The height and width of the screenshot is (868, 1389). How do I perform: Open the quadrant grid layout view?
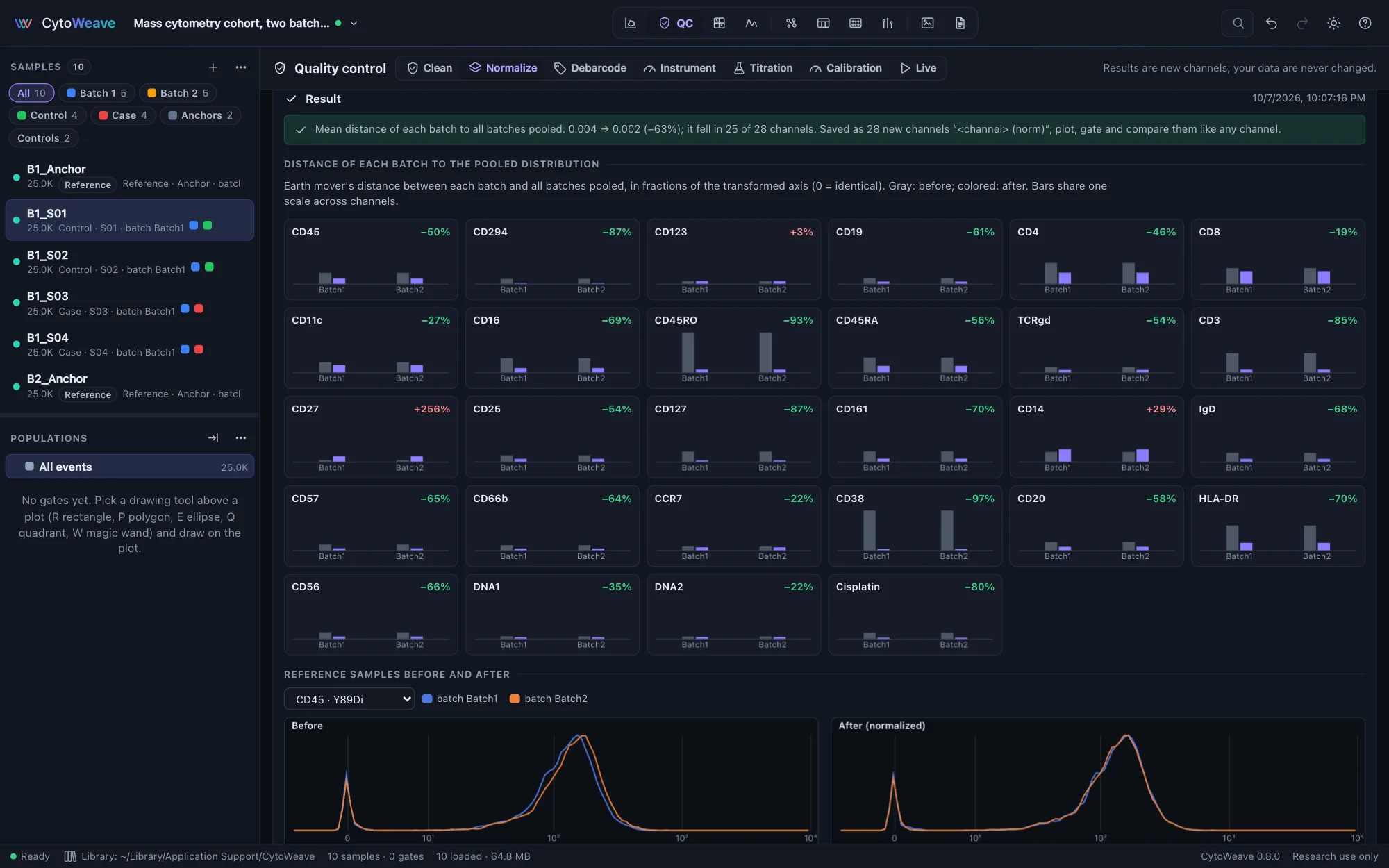719,23
